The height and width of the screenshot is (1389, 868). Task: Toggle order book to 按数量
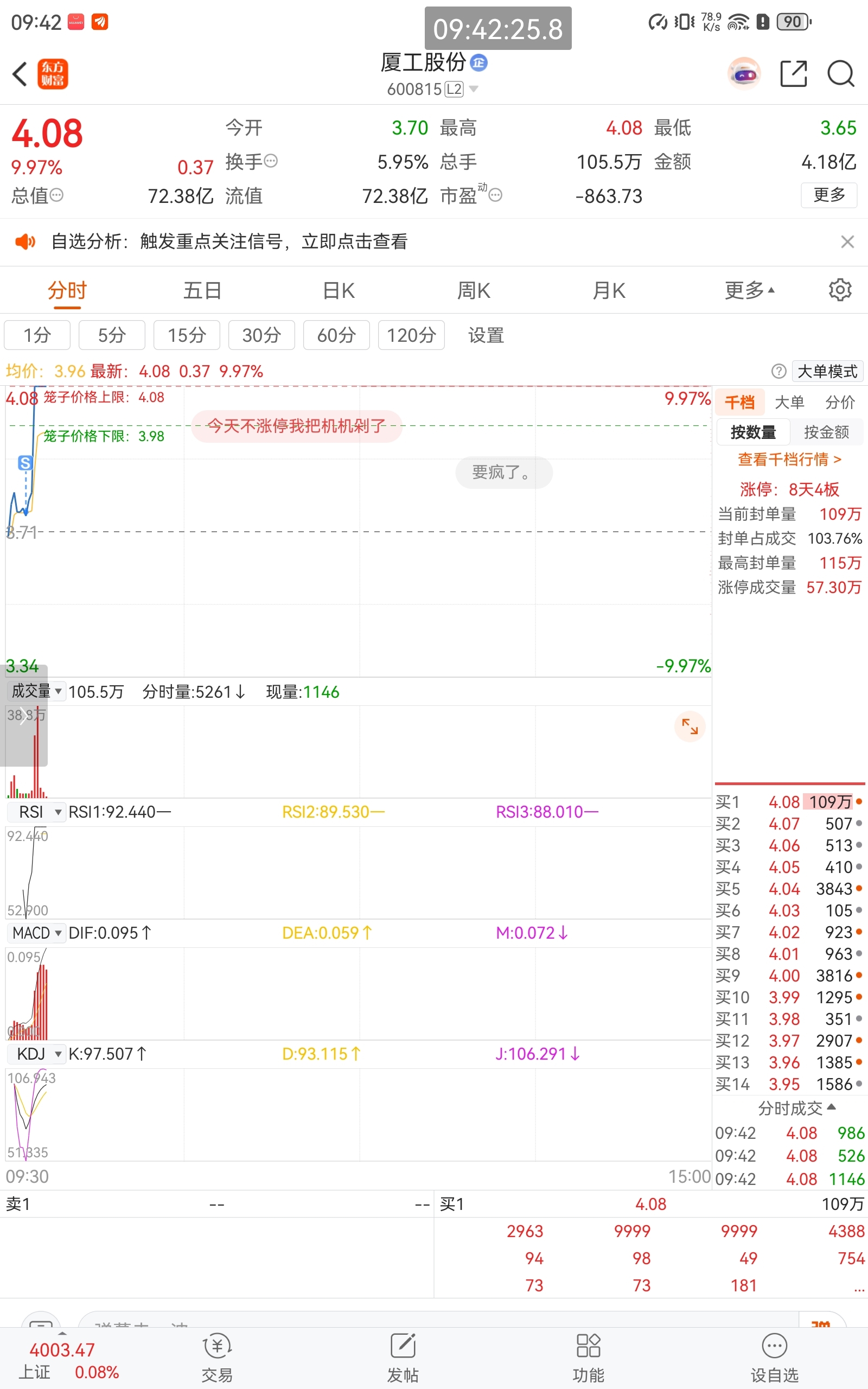752,432
